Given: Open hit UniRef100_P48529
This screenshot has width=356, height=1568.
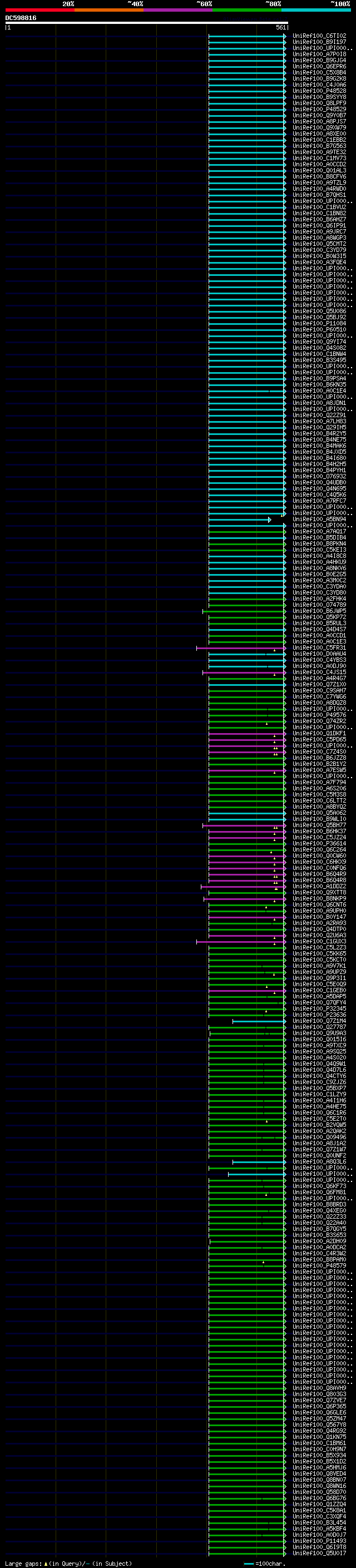Looking at the screenshot, I should point(319,110).
